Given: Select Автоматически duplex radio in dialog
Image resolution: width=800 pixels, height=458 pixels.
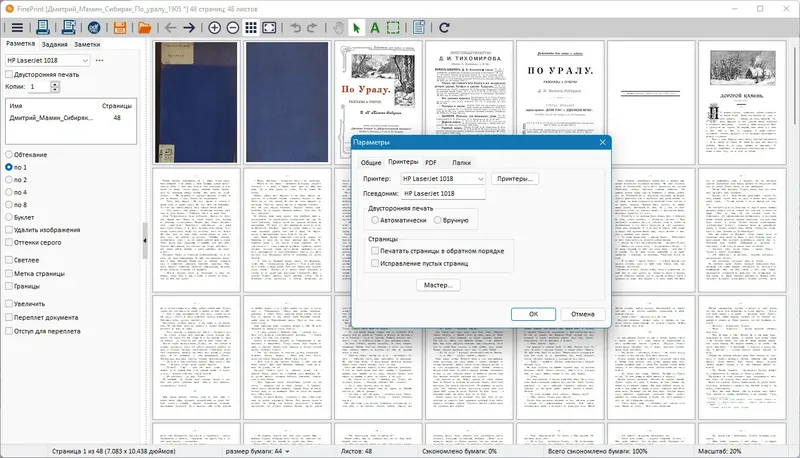Looking at the screenshot, I should click(375, 220).
